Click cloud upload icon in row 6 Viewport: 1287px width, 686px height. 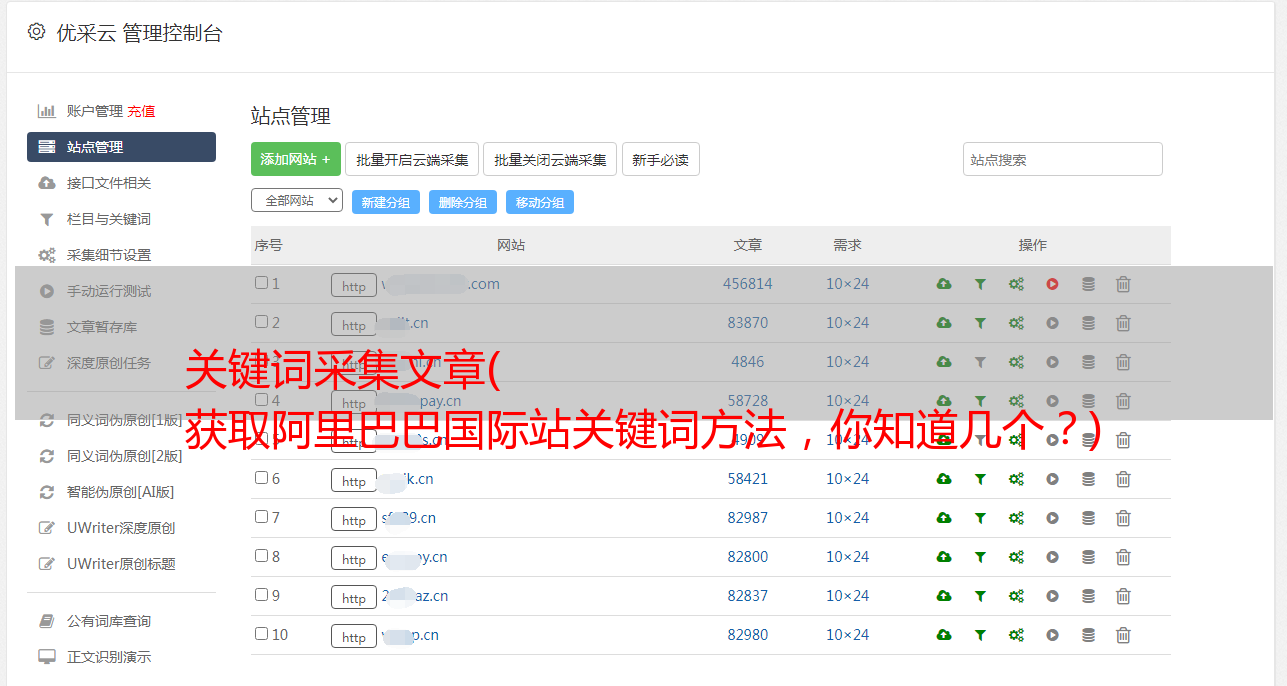pyautogui.click(x=943, y=479)
